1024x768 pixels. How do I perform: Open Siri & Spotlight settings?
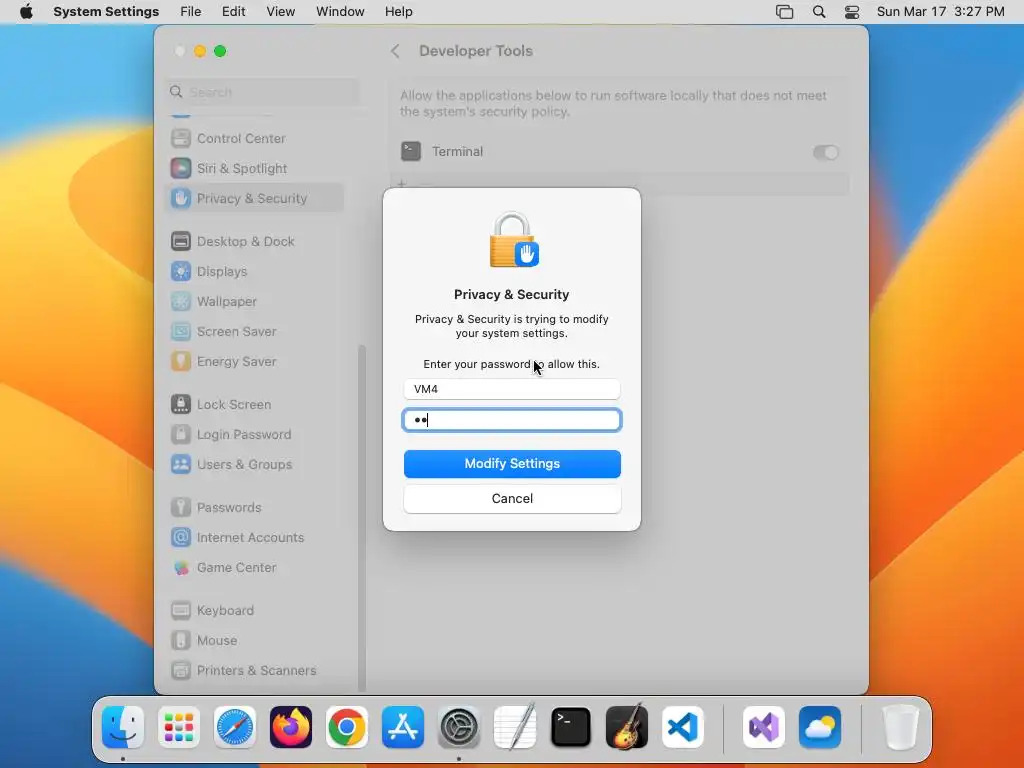click(x=253, y=168)
